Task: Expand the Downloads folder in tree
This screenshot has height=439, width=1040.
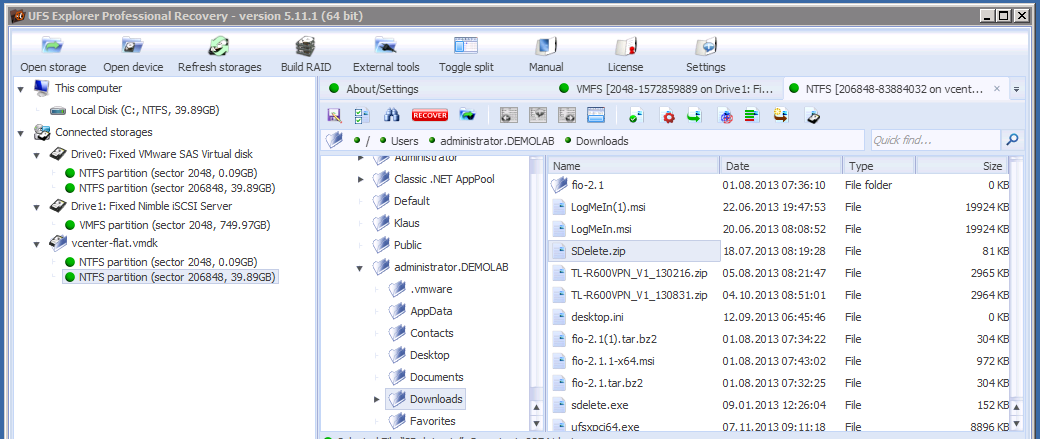Action: (x=377, y=399)
